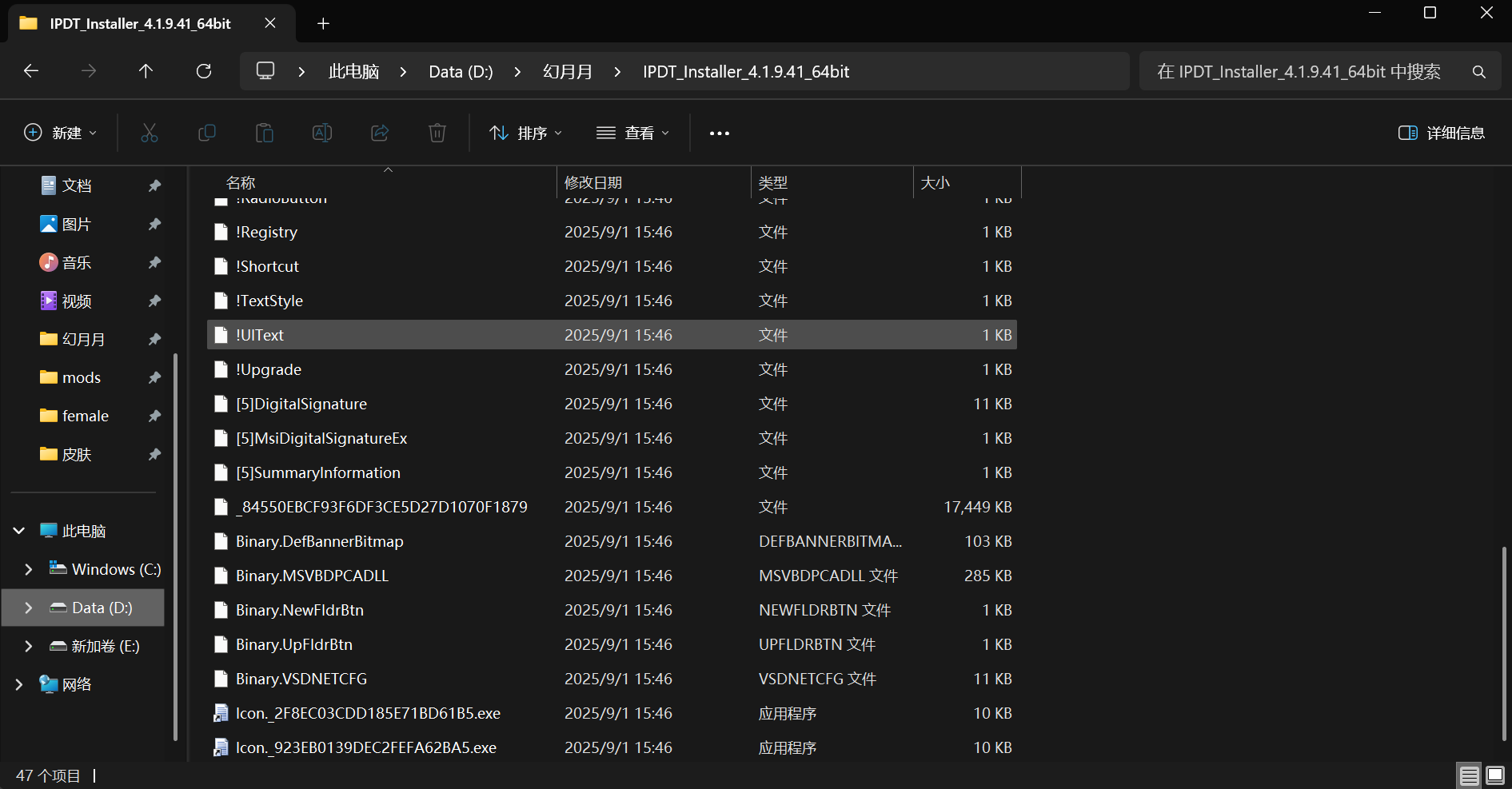Open the 查看 view dropdown

tap(633, 133)
